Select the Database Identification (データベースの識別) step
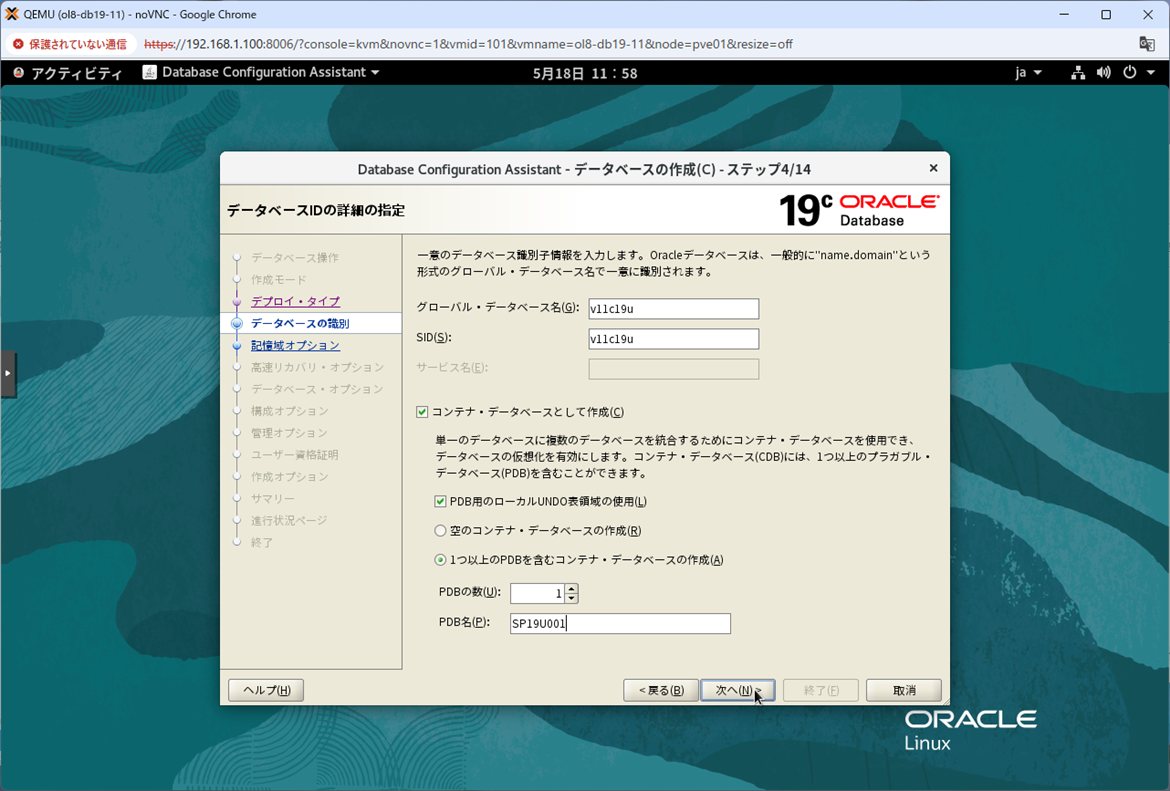 [300, 323]
